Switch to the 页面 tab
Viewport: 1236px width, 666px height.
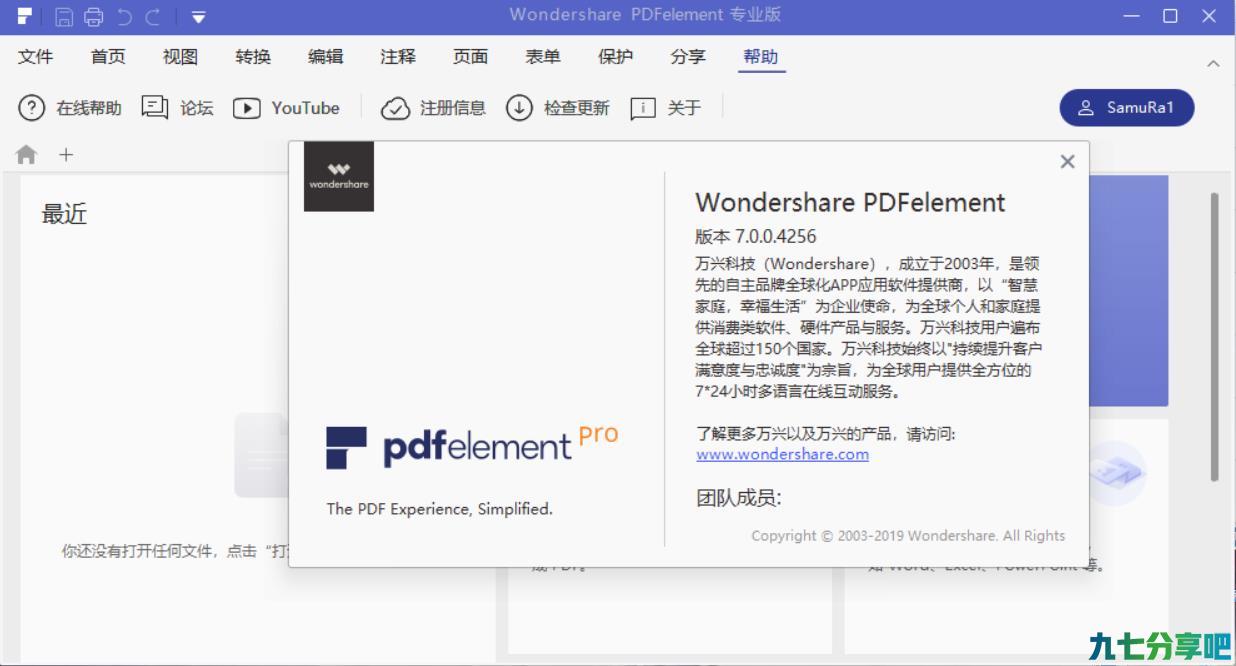(470, 57)
